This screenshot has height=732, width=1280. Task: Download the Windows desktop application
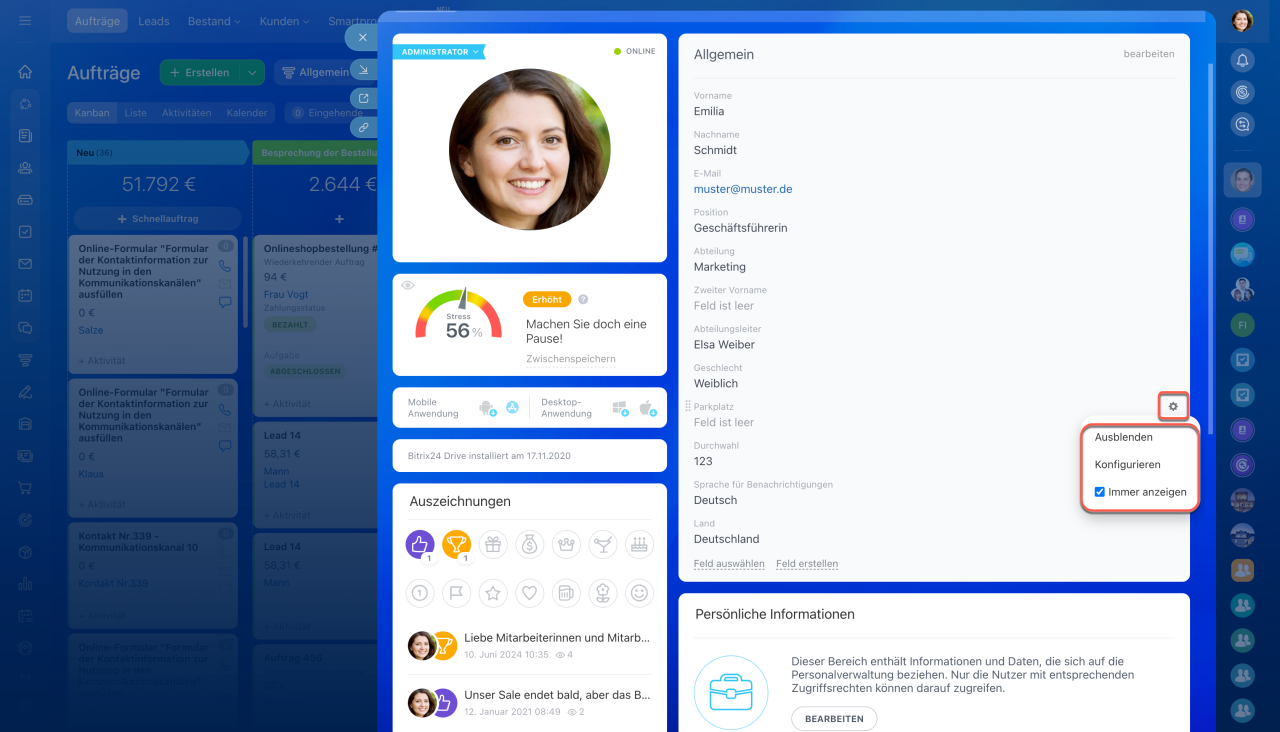coord(620,408)
